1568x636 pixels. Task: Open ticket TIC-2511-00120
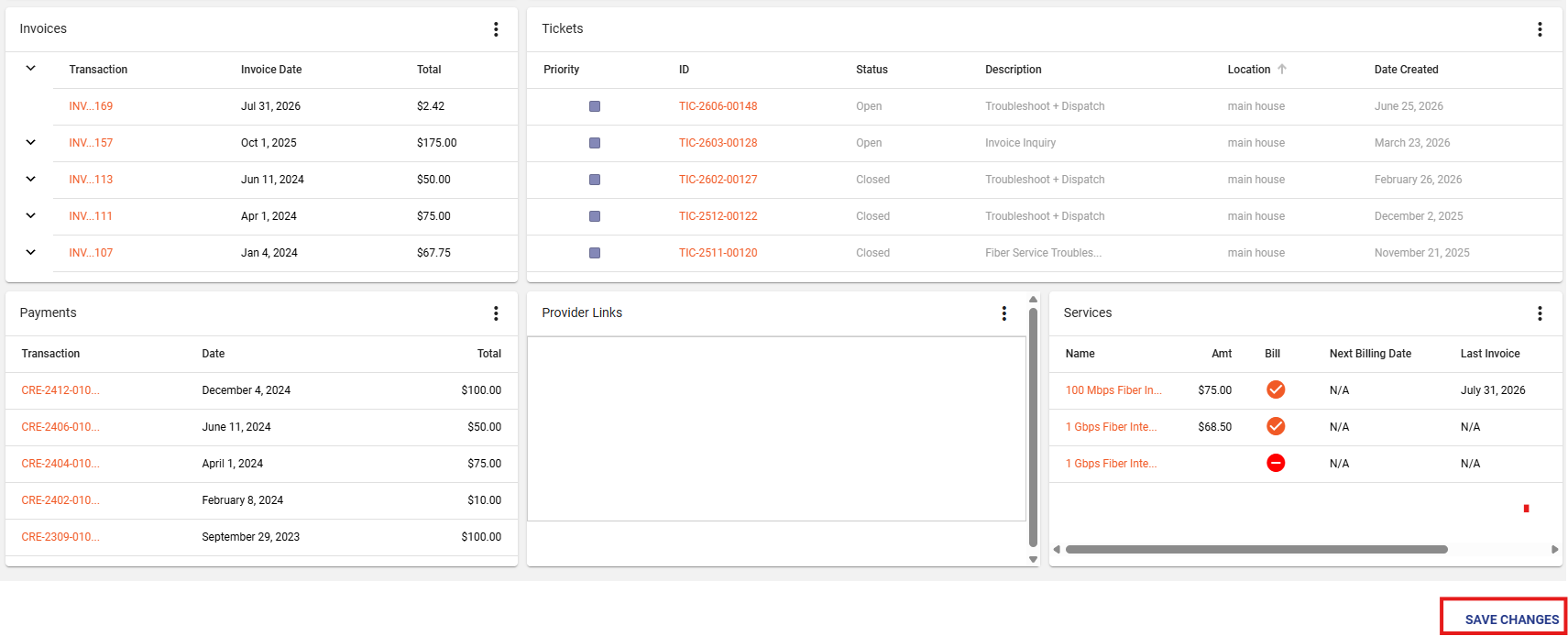click(x=718, y=253)
